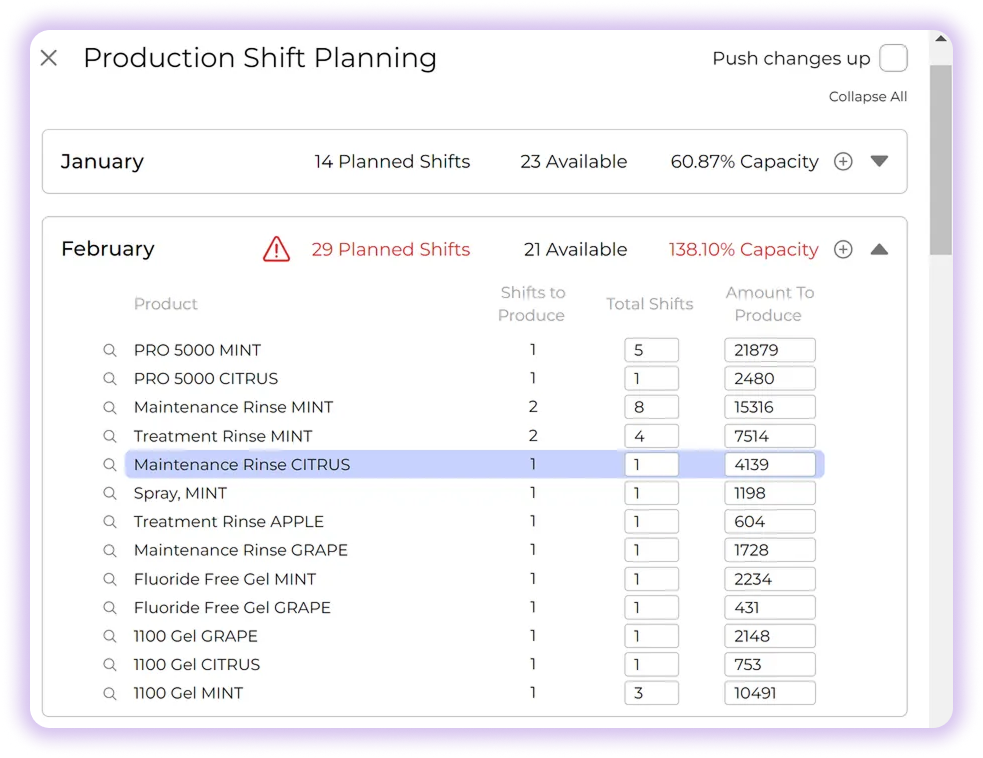This screenshot has height=758, width=983.
Task: Click magnifier icon beside Fluoride Free Gel MINT
Action: (110, 579)
